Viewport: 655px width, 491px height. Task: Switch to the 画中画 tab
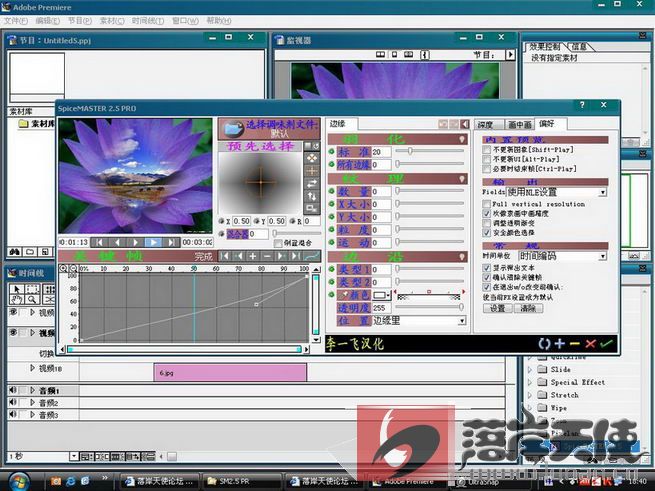point(519,125)
